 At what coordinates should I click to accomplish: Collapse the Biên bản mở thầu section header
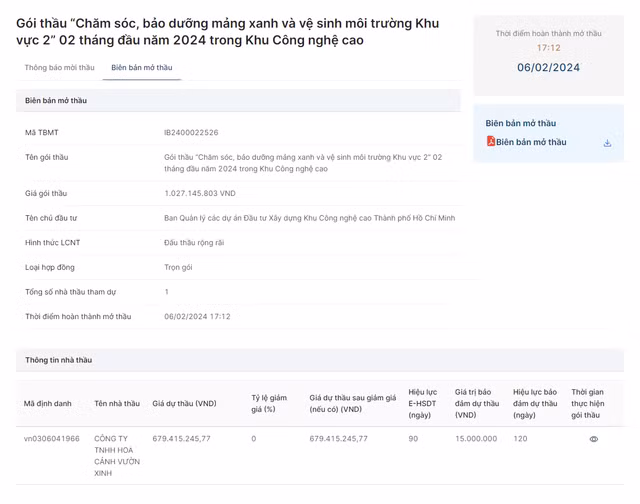pyautogui.click(x=56, y=101)
